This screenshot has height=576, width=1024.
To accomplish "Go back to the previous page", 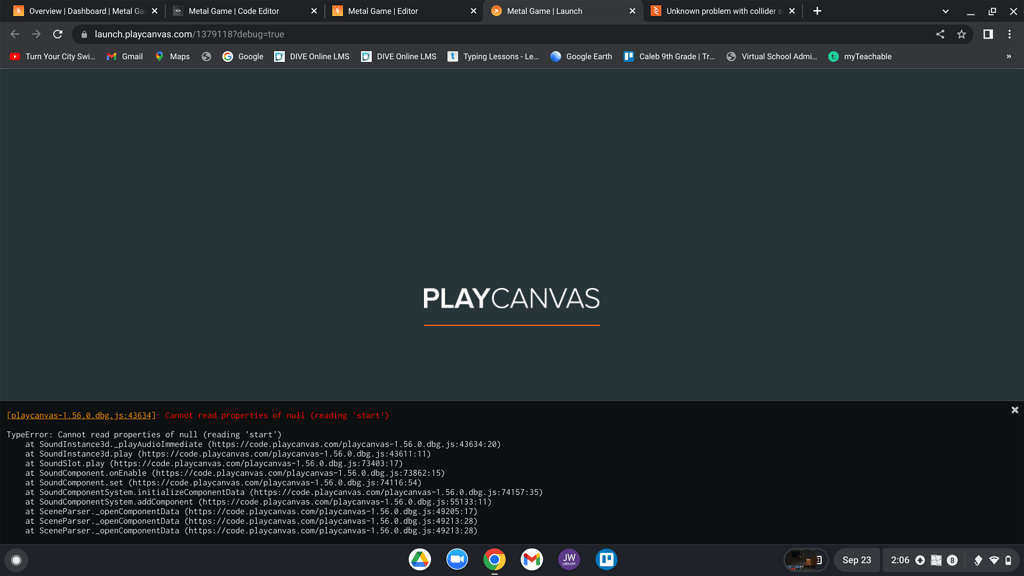I will [15, 33].
